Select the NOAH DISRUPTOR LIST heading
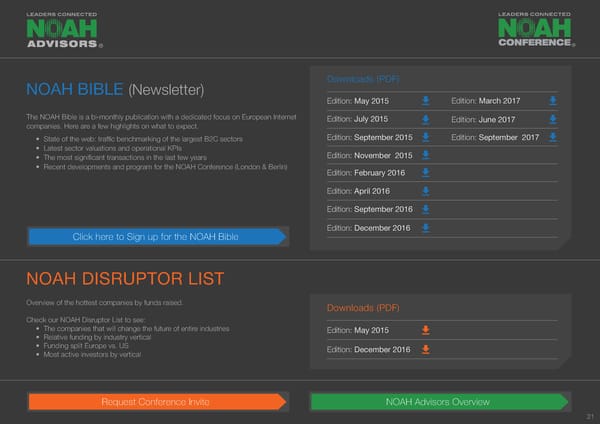 pos(125,278)
